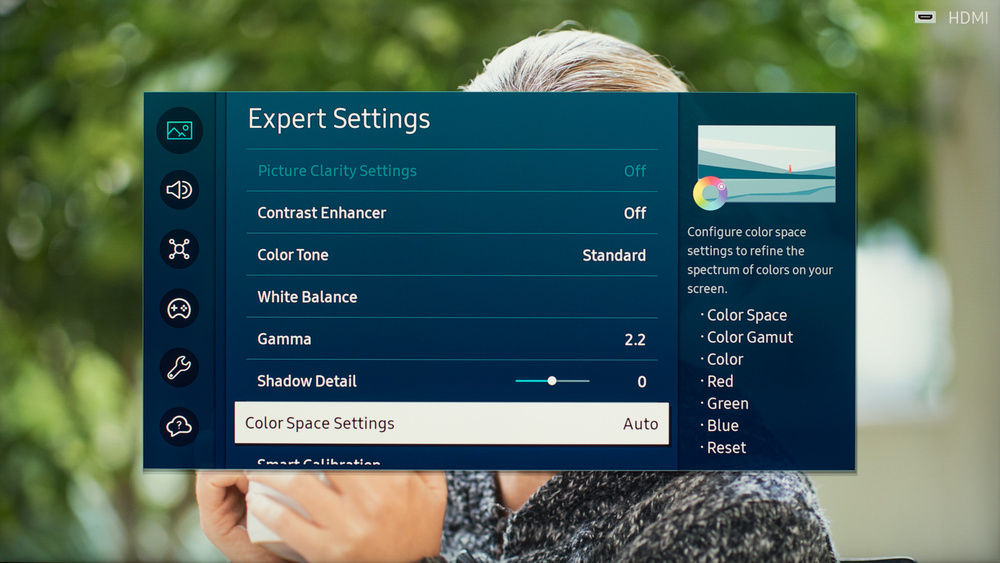Screen dimensions: 1000x563
Task: Open the Connection network icon
Action: (x=179, y=249)
